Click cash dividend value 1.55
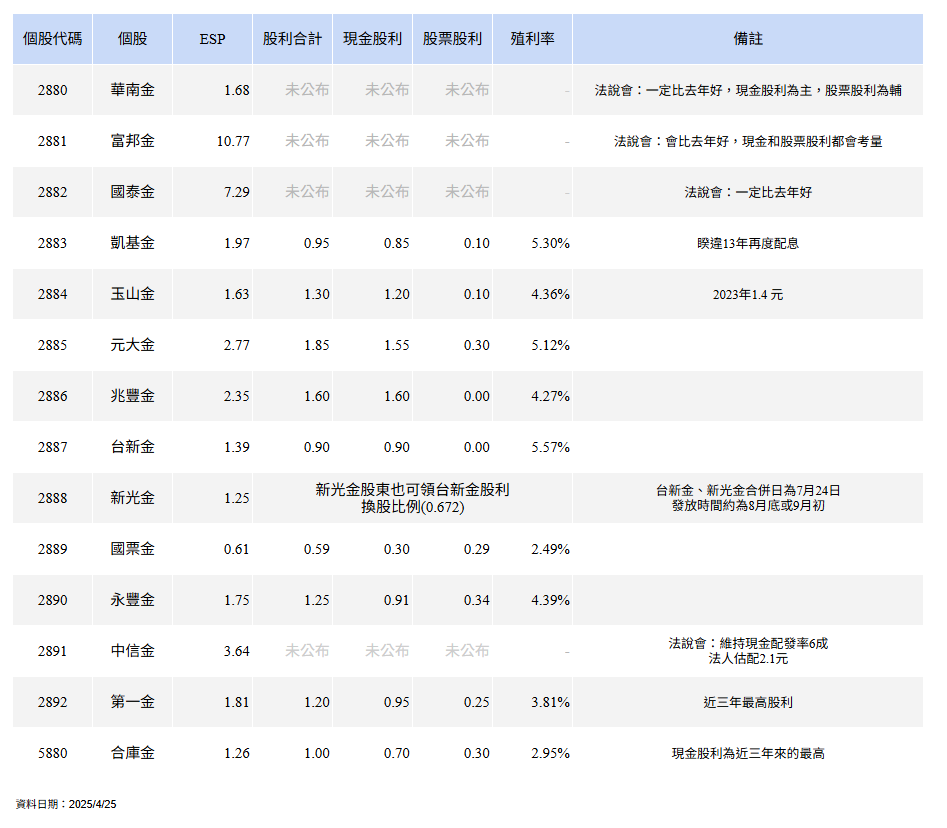The image size is (947, 828). (397, 345)
